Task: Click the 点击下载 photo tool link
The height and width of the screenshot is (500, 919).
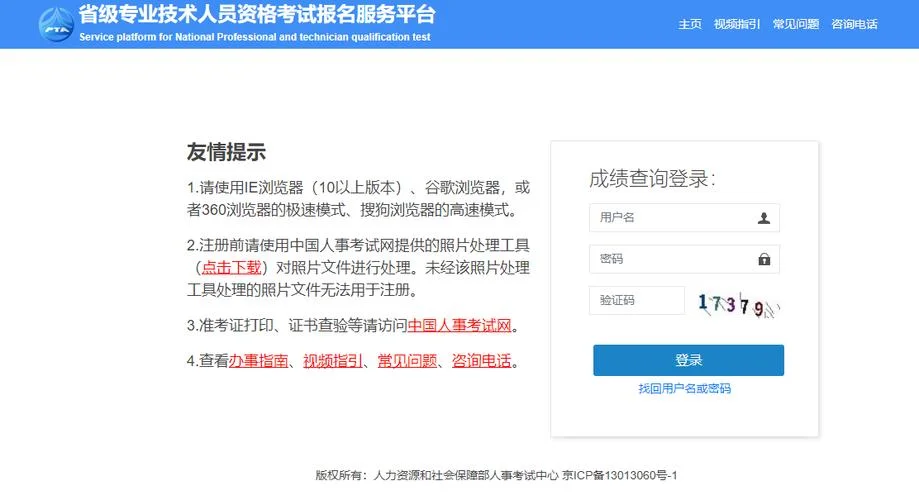Action: point(231,268)
